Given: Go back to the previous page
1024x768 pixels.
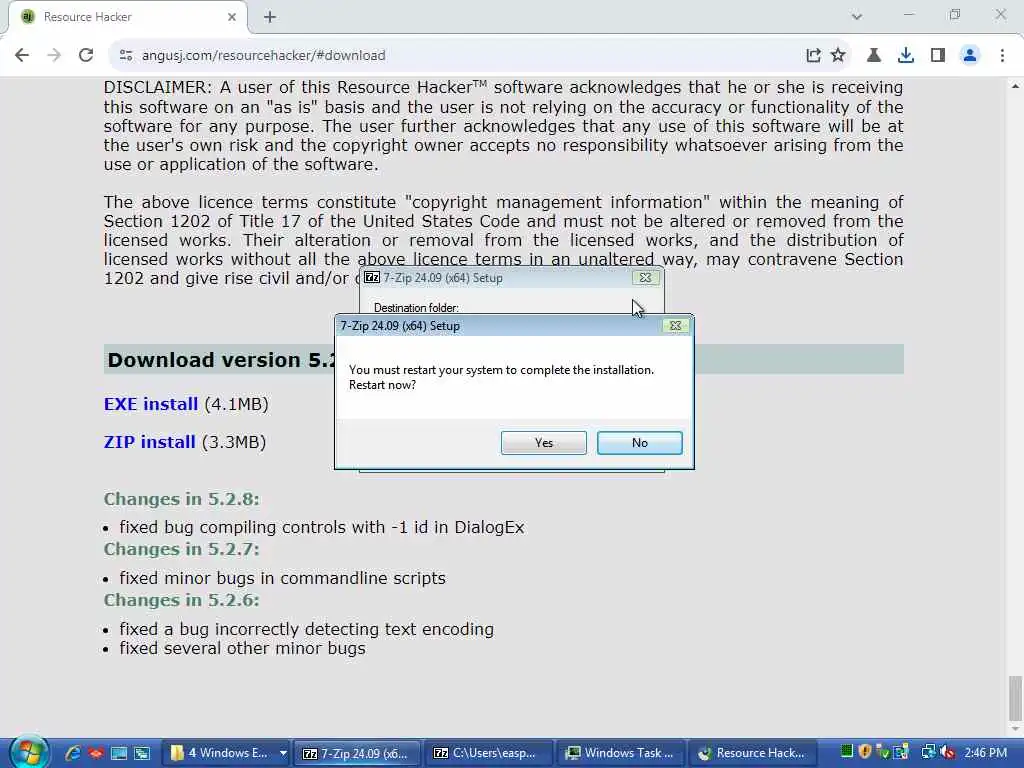Looking at the screenshot, I should point(22,56).
